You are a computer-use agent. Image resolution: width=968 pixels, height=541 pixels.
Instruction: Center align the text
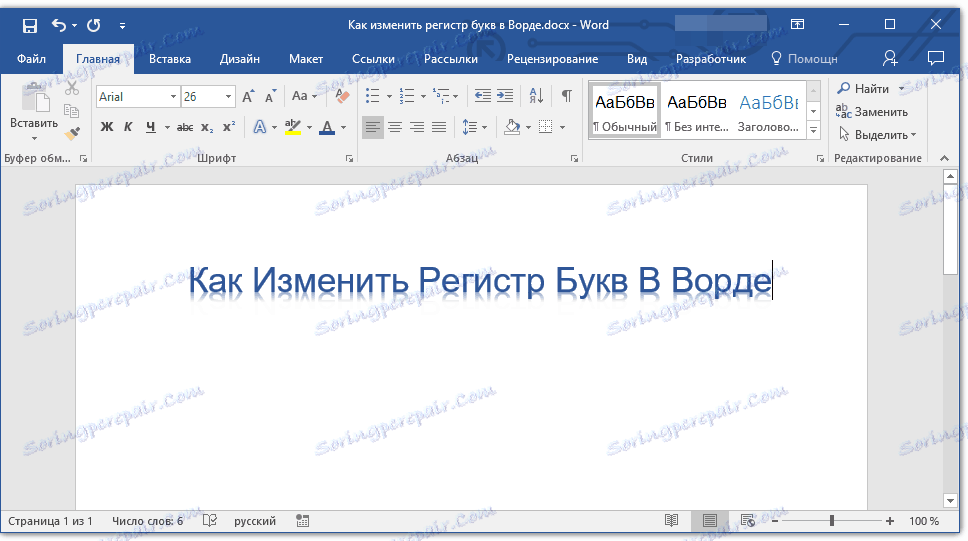pyautogui.click(x=395, y=127)
